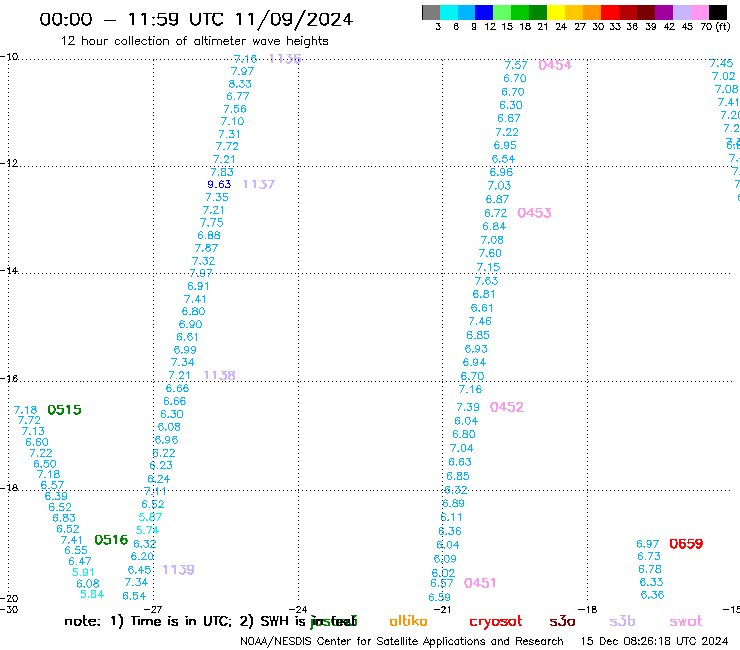
Task: Click the 7.41 value beside 0516
Action: 72,540
